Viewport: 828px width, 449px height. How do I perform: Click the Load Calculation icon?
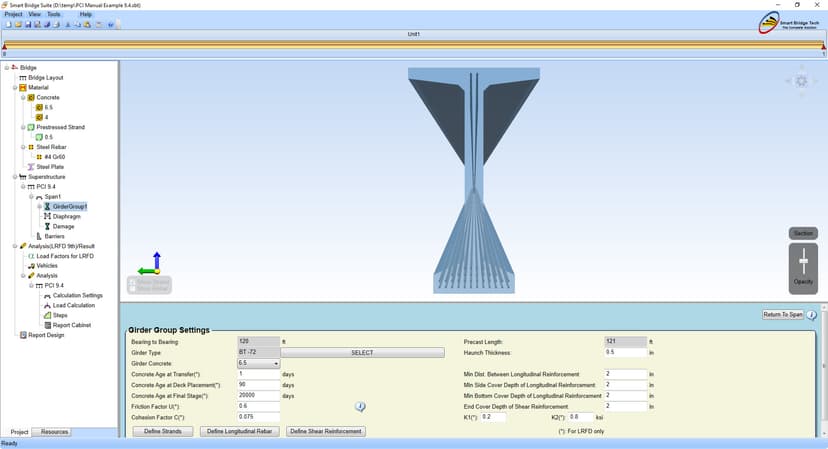tap(48, 305)
